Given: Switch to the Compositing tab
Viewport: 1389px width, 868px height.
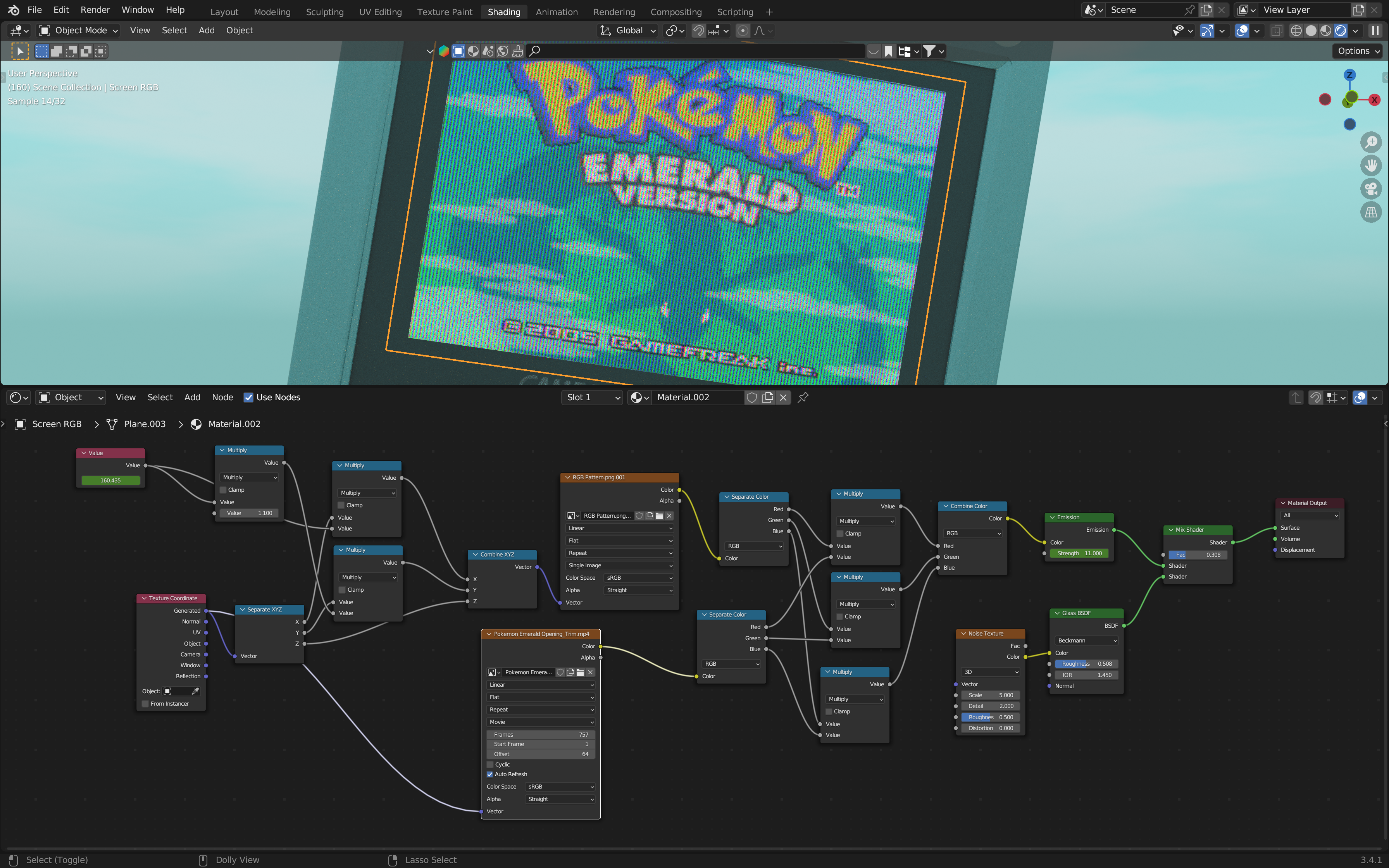Looking at the screenshot, I should pyautogui.click(x=676, y=12).
